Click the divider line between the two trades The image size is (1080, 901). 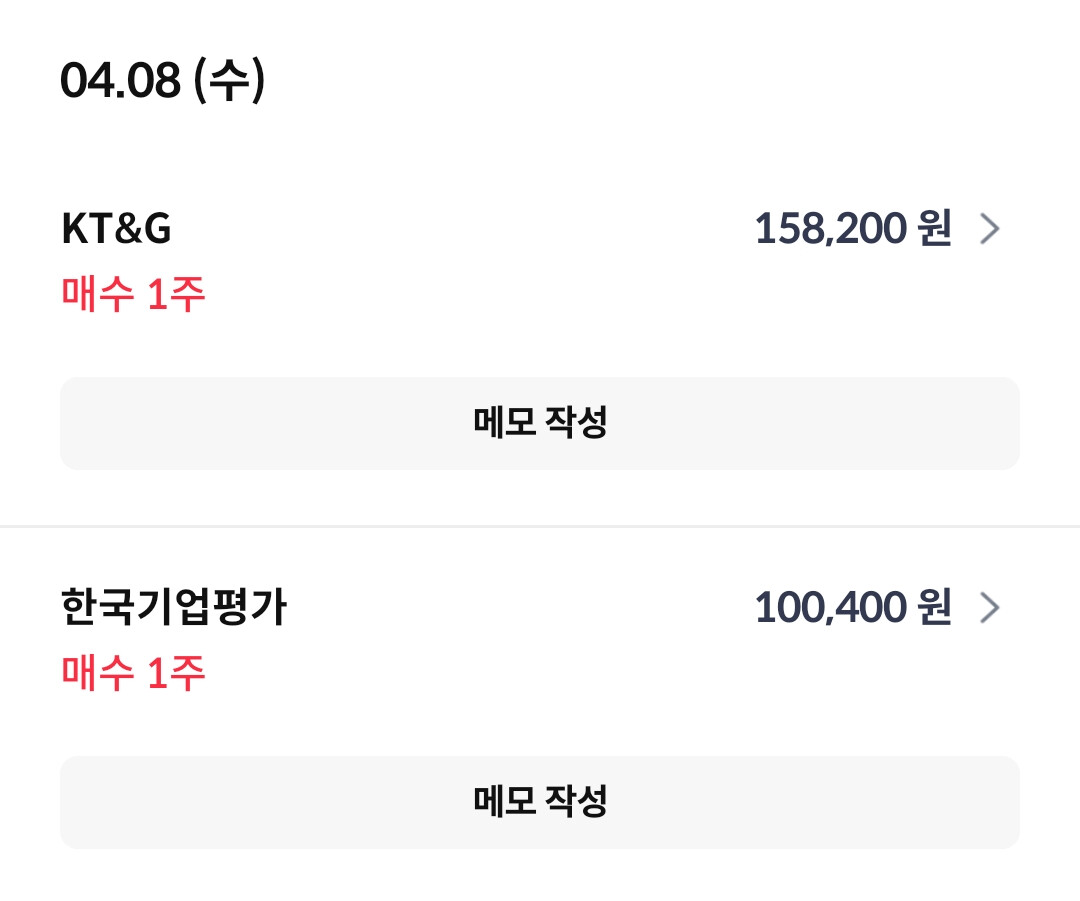click(x=540, y=526)
